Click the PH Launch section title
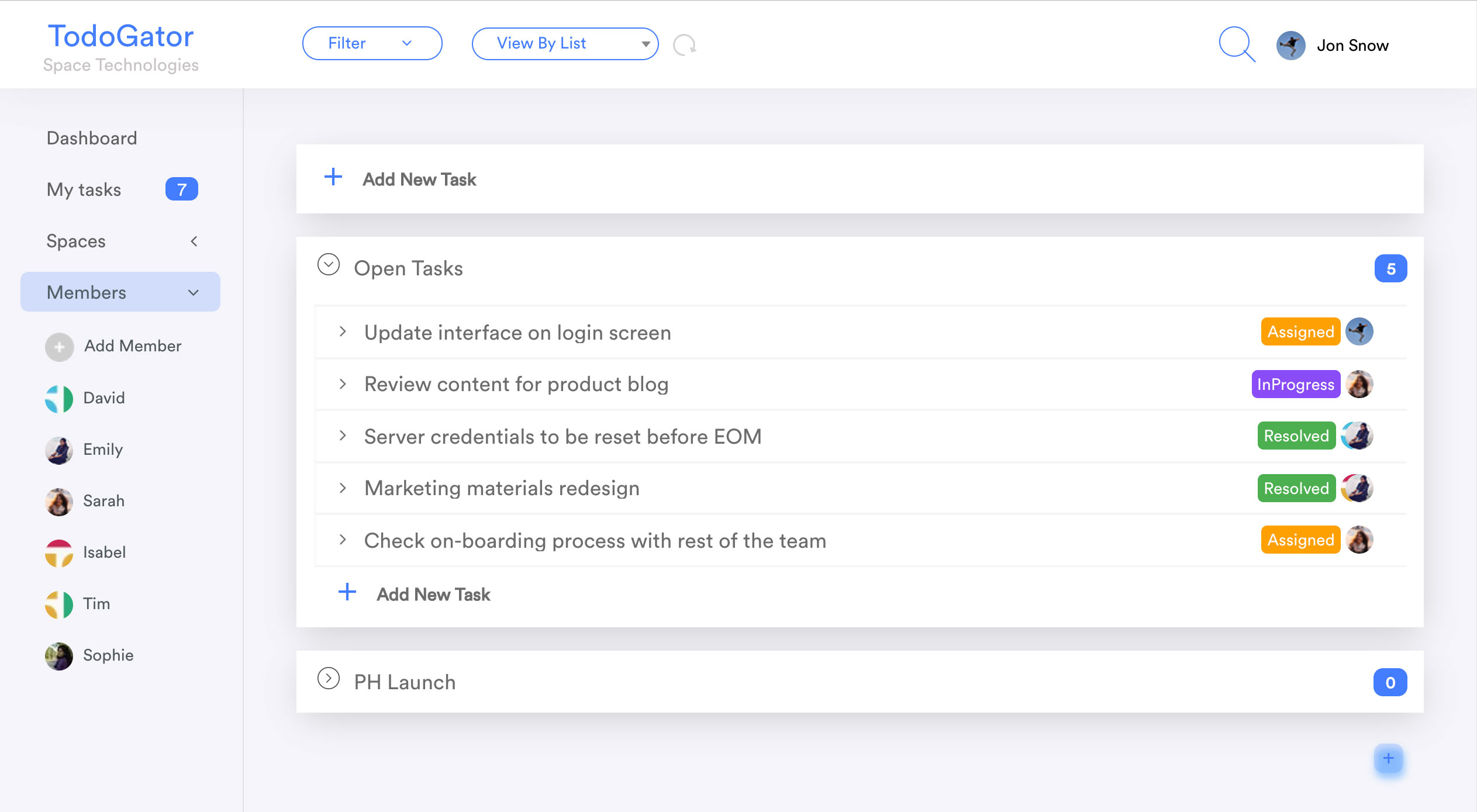 405,682
